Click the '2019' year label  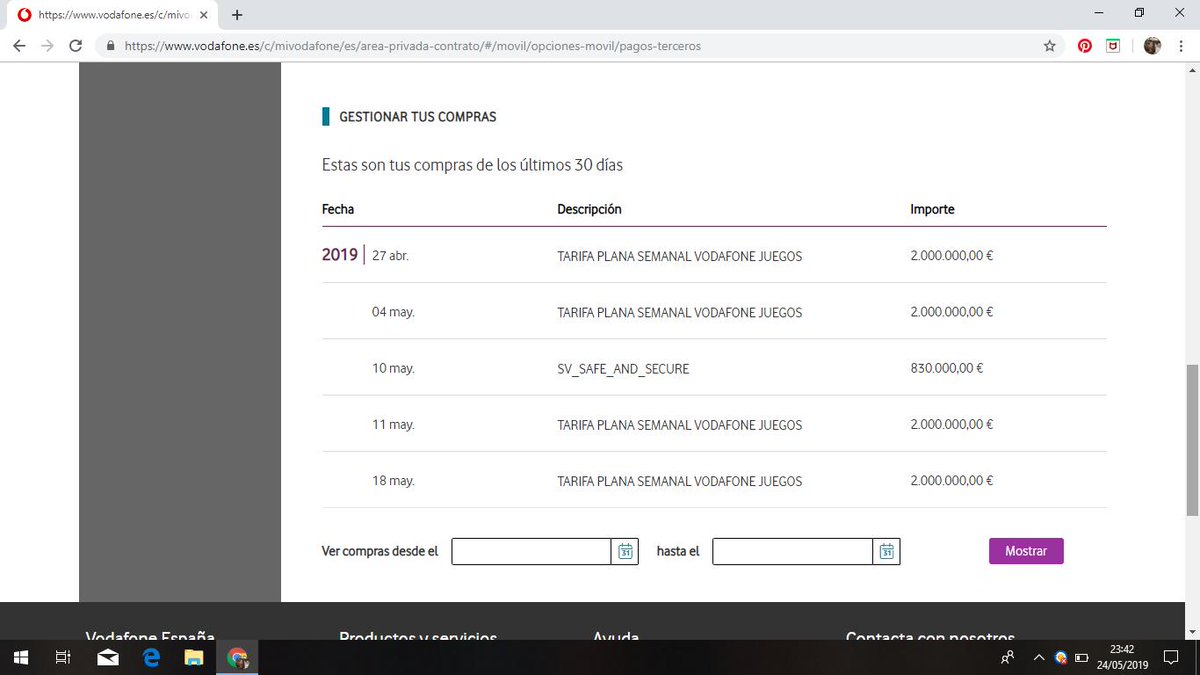tap(340, 255)
